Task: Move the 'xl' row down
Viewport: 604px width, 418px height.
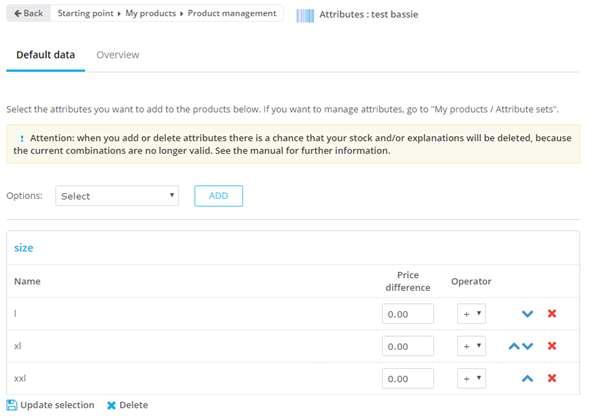Action: (x=528, y=346)
